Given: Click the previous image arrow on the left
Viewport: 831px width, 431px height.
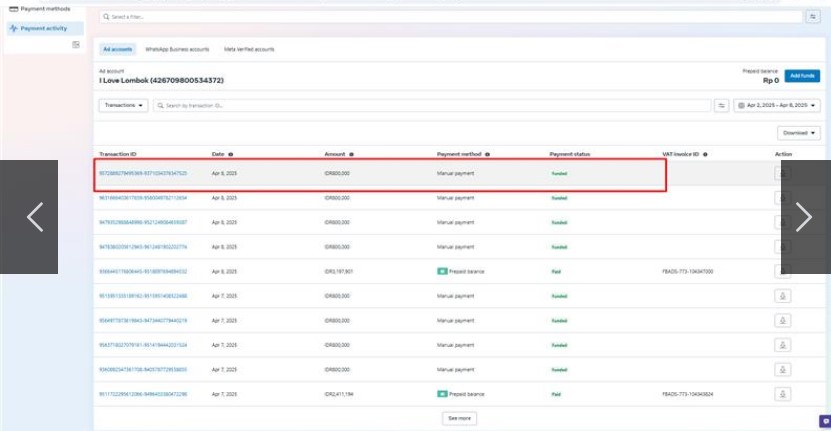Looking at the screenshot, I should (35, 217).
